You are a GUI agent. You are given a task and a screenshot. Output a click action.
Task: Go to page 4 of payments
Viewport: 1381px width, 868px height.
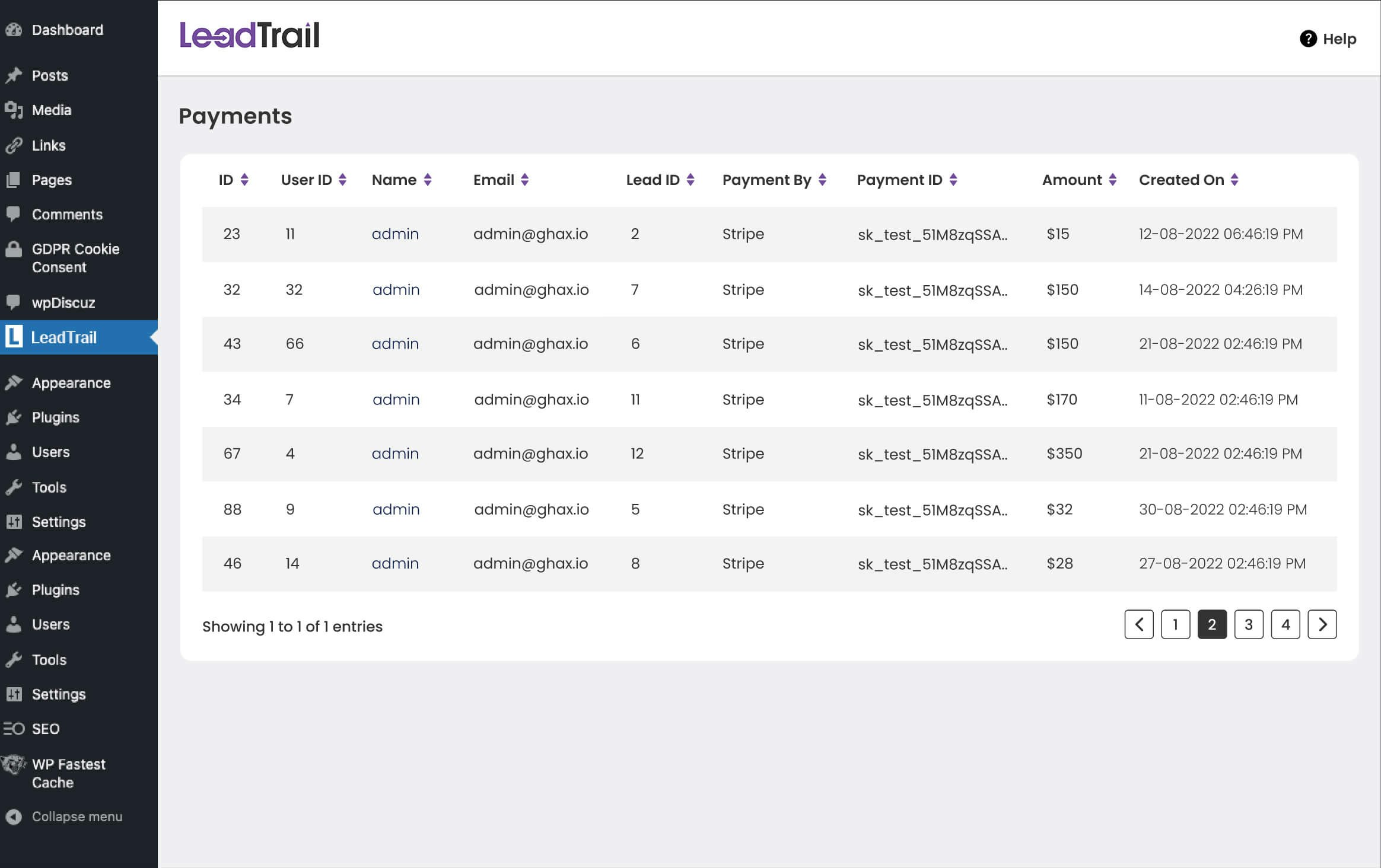pos(1285,624)
